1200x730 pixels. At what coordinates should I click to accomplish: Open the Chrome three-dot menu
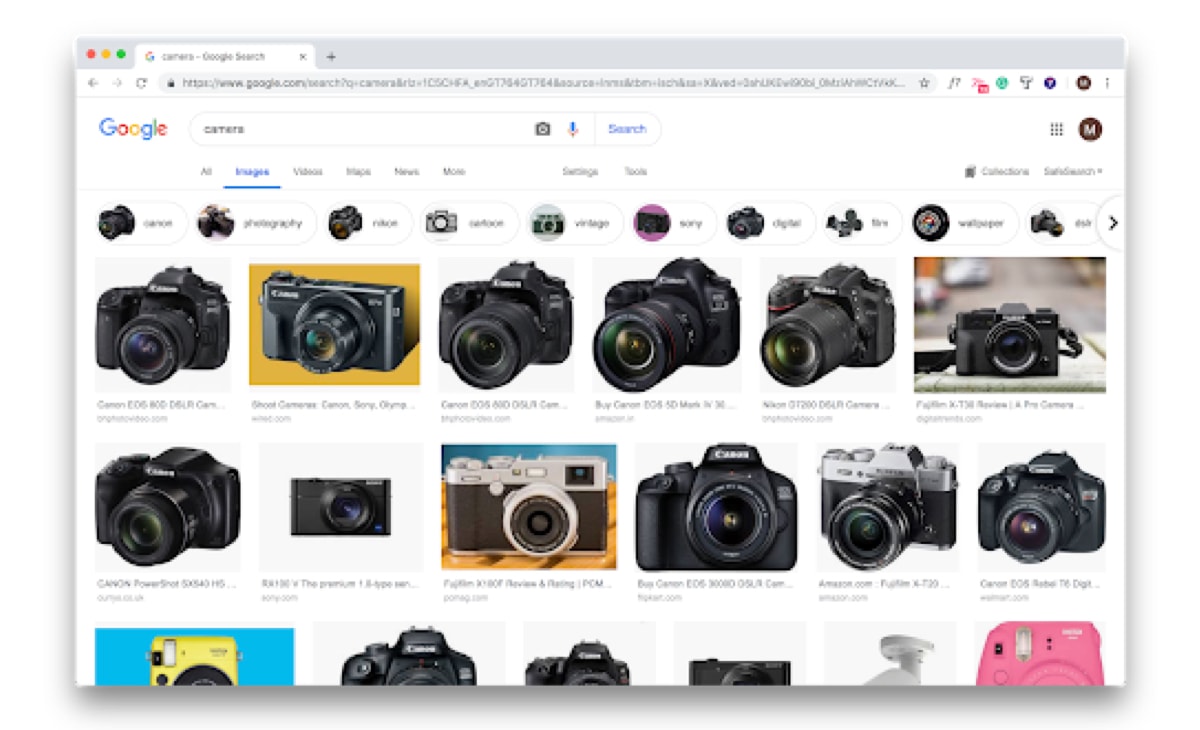(1107, 85)
